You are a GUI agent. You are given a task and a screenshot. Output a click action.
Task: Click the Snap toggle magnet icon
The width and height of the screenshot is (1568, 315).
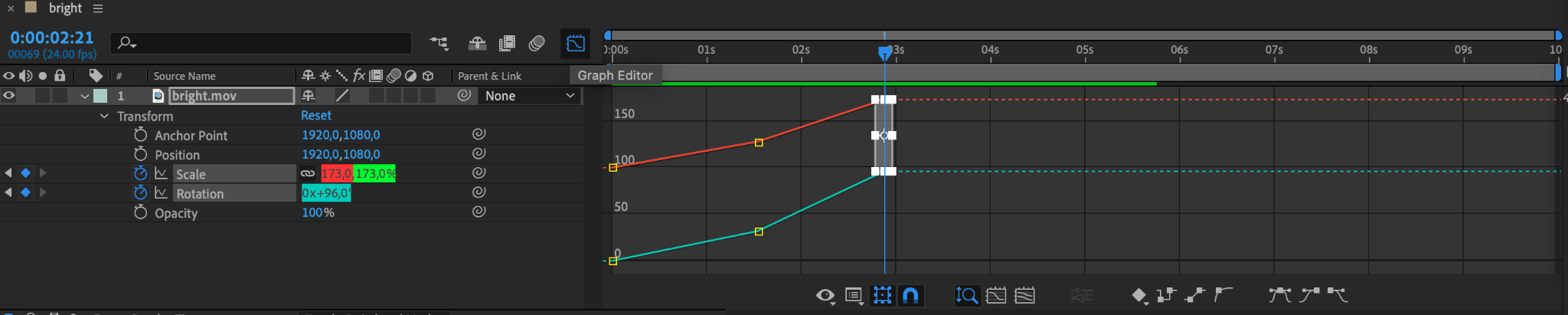point(910,295)
